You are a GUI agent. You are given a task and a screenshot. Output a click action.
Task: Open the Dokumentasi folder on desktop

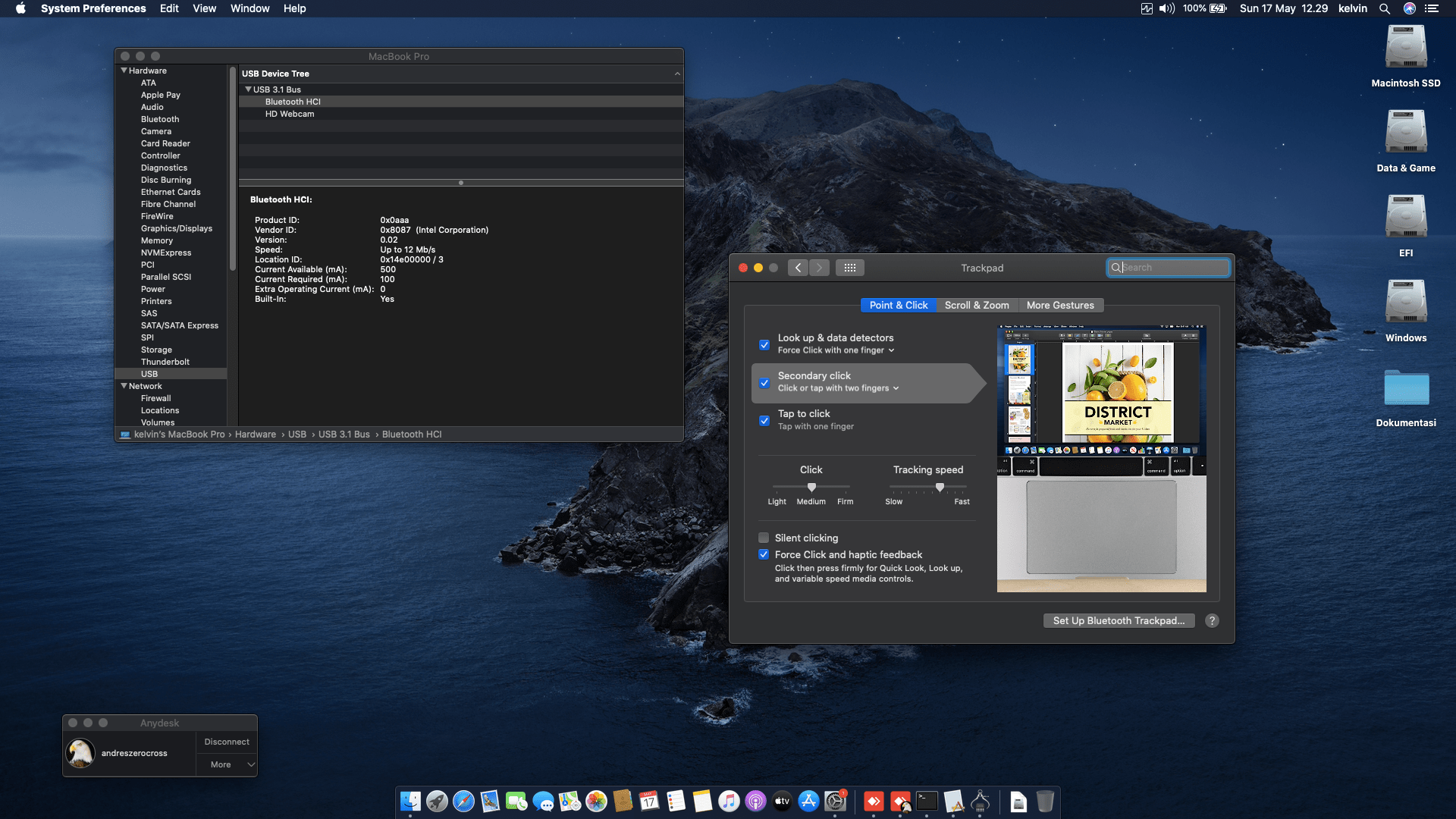pyautogui.click(x=1406, y=397)
